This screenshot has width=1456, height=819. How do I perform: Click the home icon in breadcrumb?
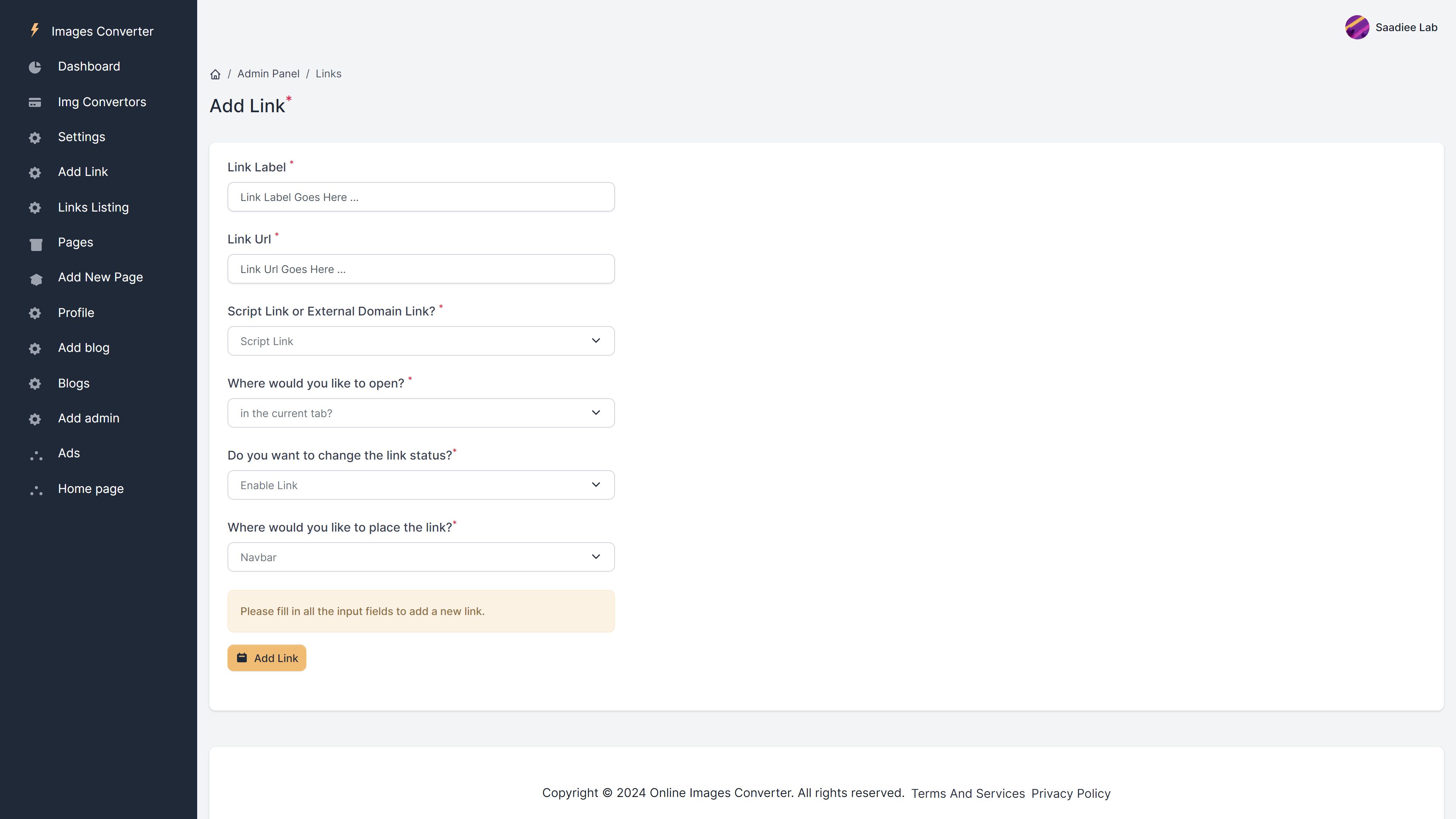[215, 75]
